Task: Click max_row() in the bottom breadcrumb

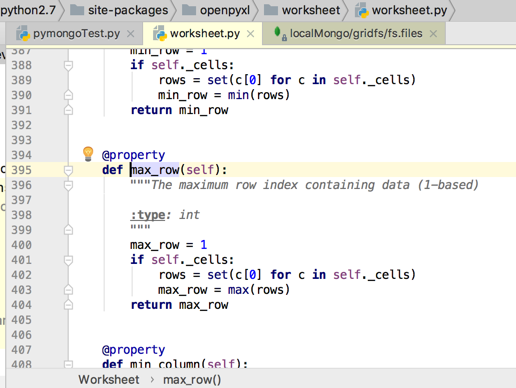Action: click(x=192, y=379)
